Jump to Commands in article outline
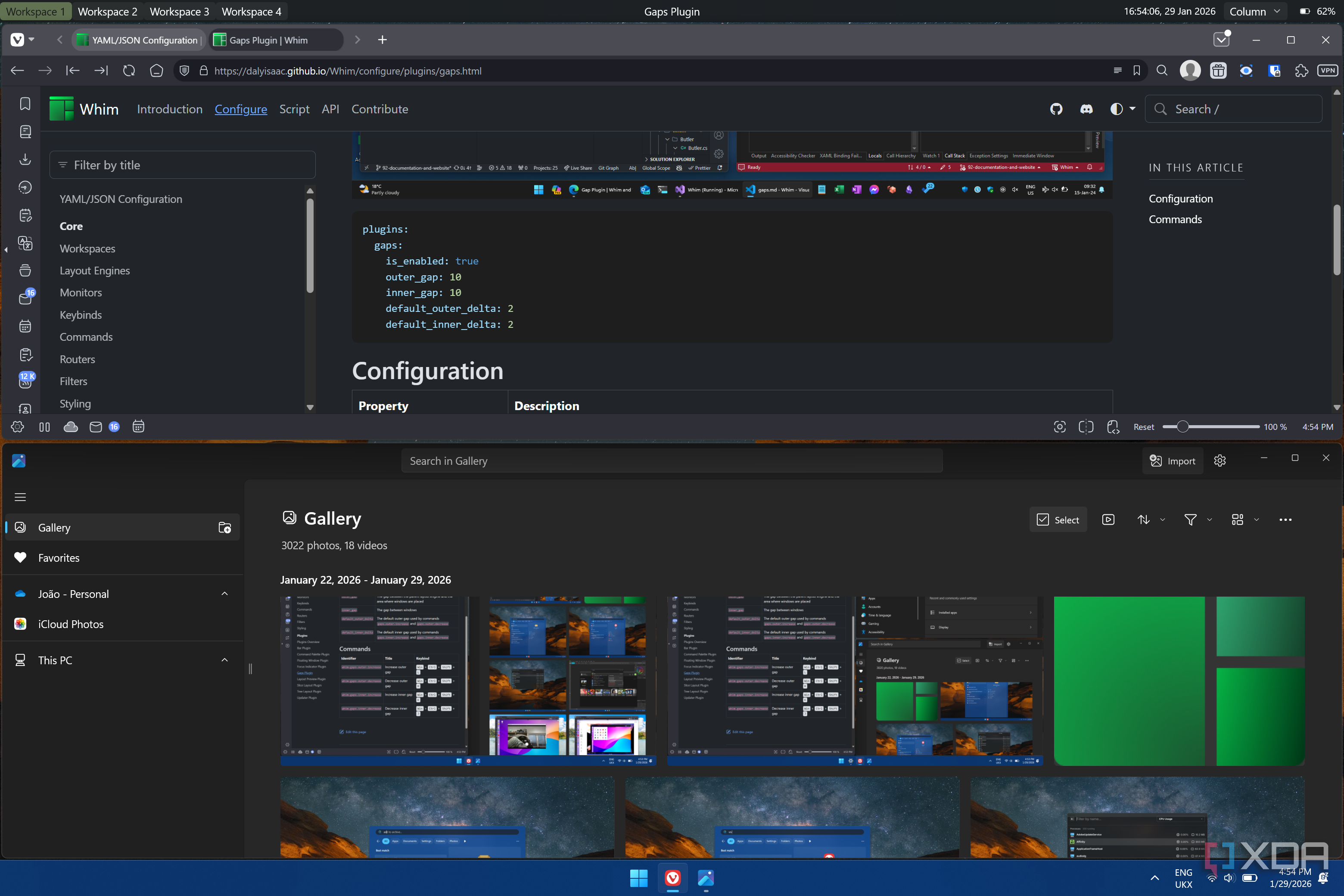The image size is (1344, 896). click(x=1175, y=219)
